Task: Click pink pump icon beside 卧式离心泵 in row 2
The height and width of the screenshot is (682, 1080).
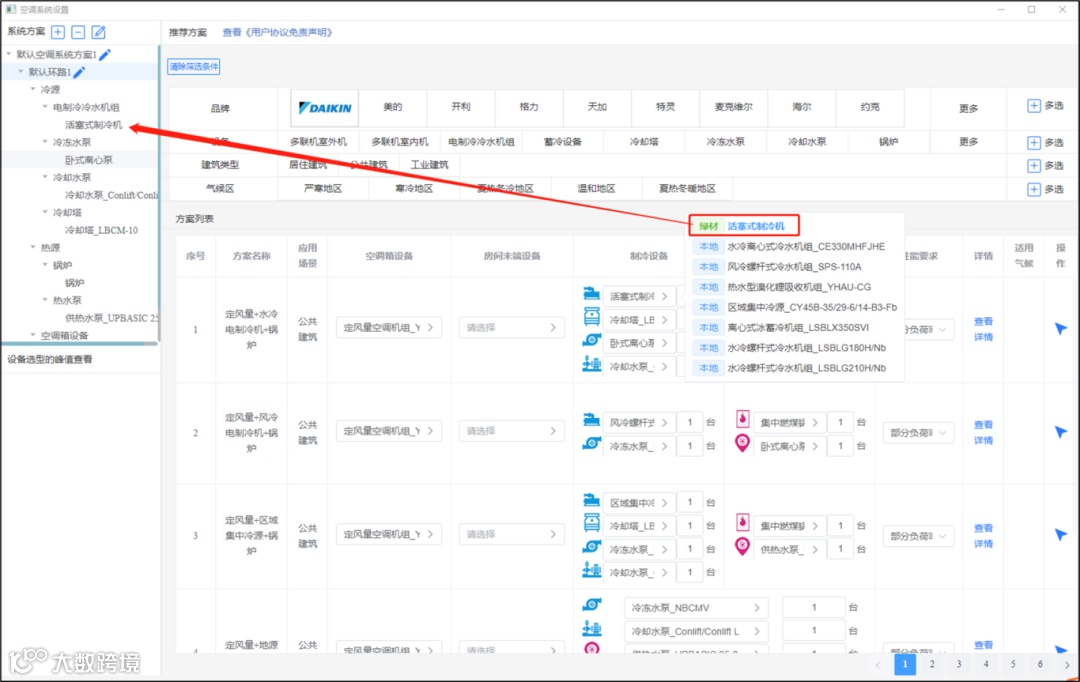Action: (x=742, y=443)
